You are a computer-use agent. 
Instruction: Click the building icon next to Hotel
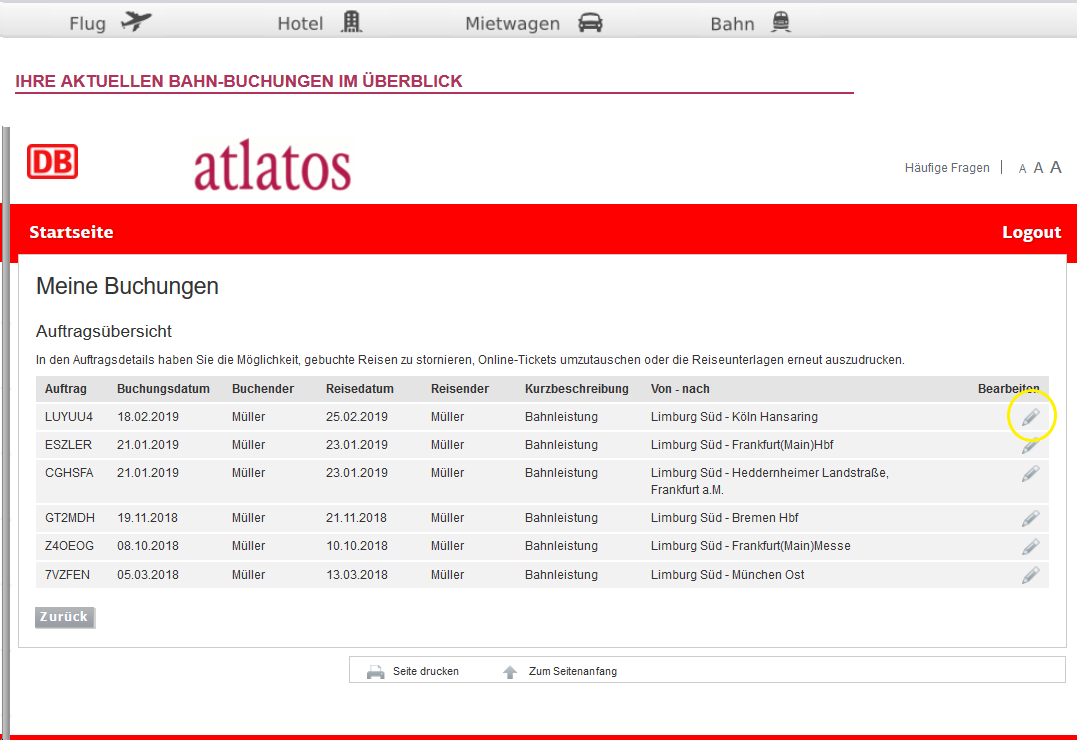[x=352, y=22]
